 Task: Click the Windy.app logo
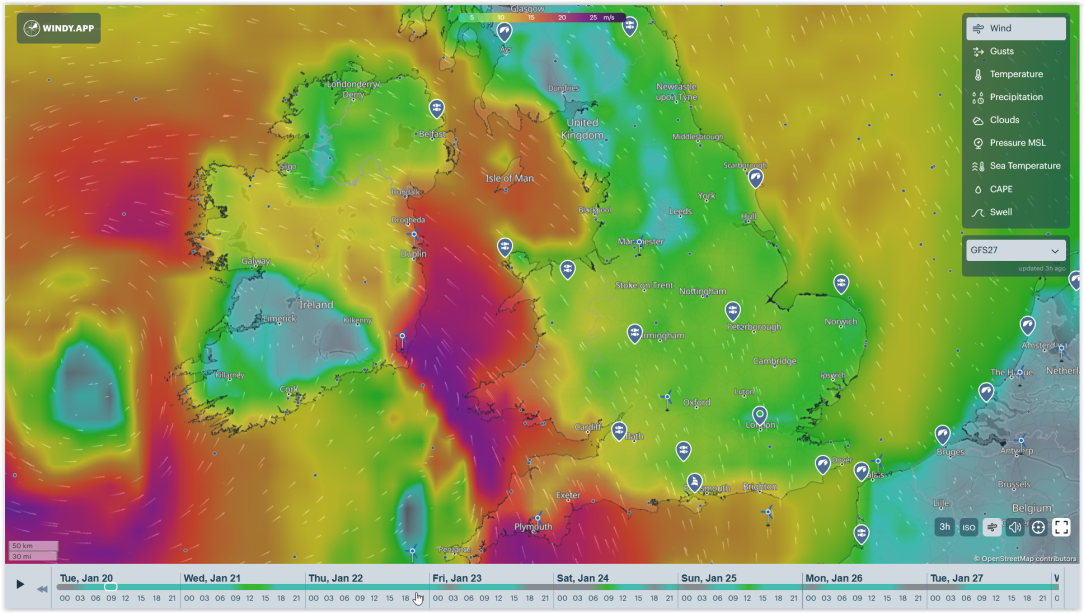tap(59, 28)
